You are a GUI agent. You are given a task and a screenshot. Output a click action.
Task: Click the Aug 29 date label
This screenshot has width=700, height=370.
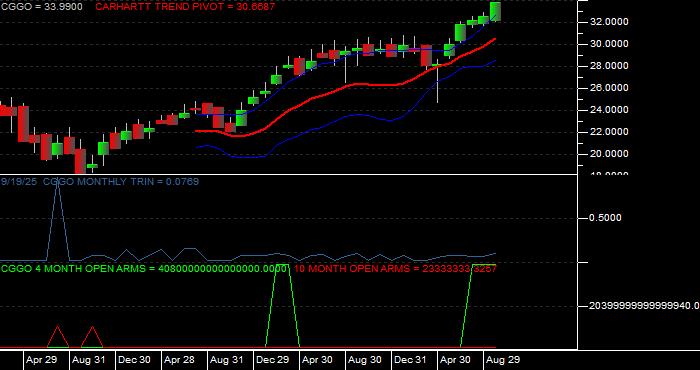point(503,360)
